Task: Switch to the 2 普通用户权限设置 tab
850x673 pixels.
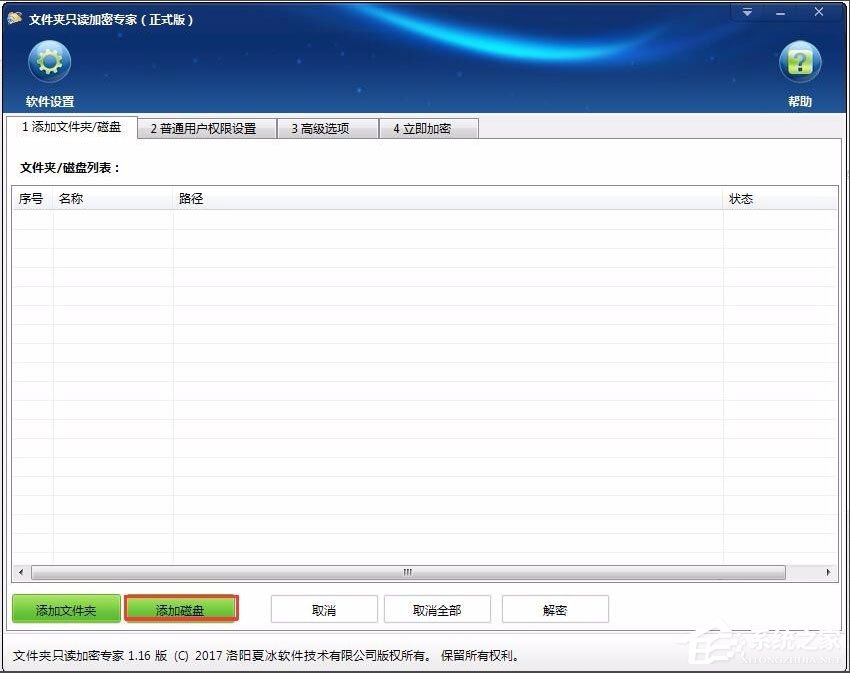Action: (206, 128)
